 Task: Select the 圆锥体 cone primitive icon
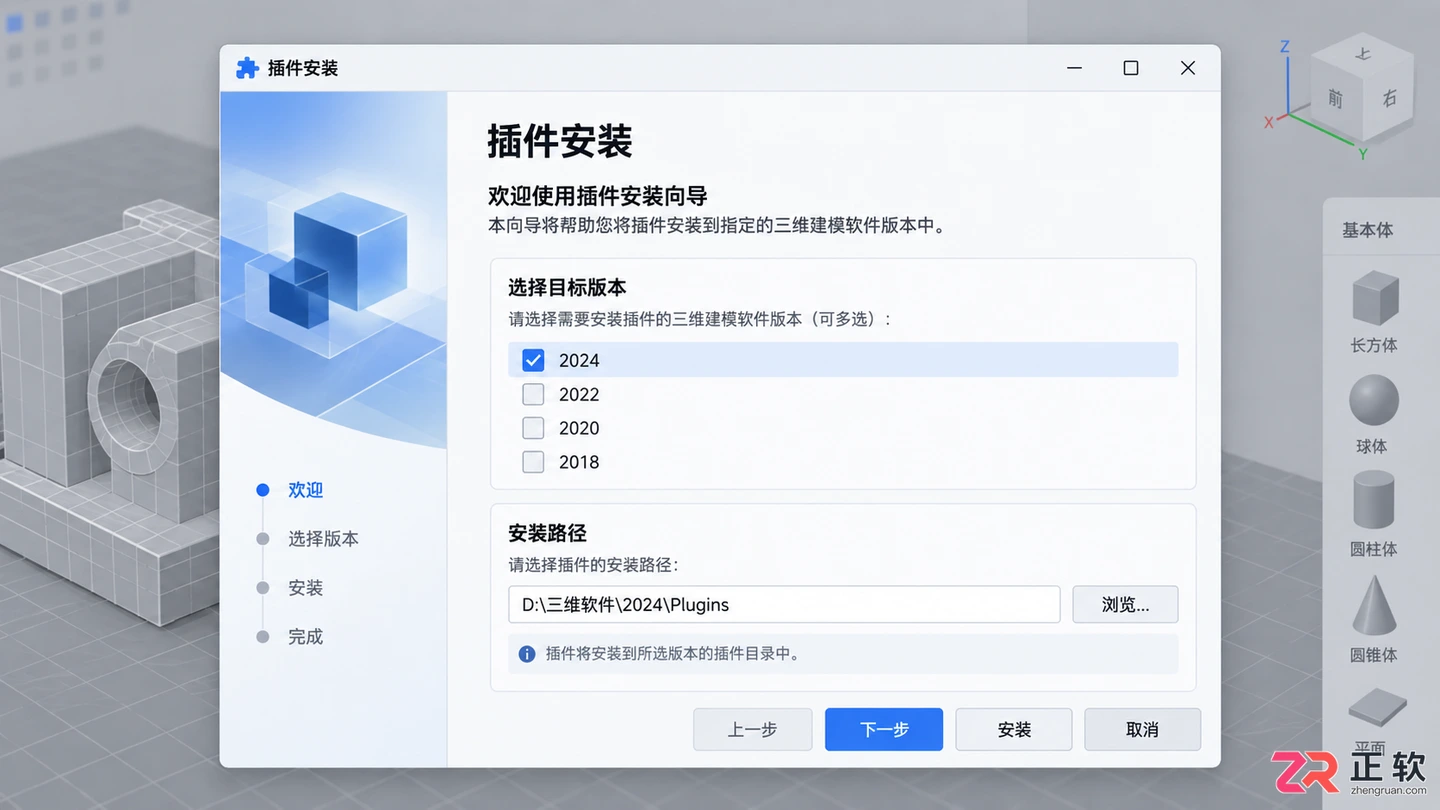pyautogui.click(x=1374, y=606)
